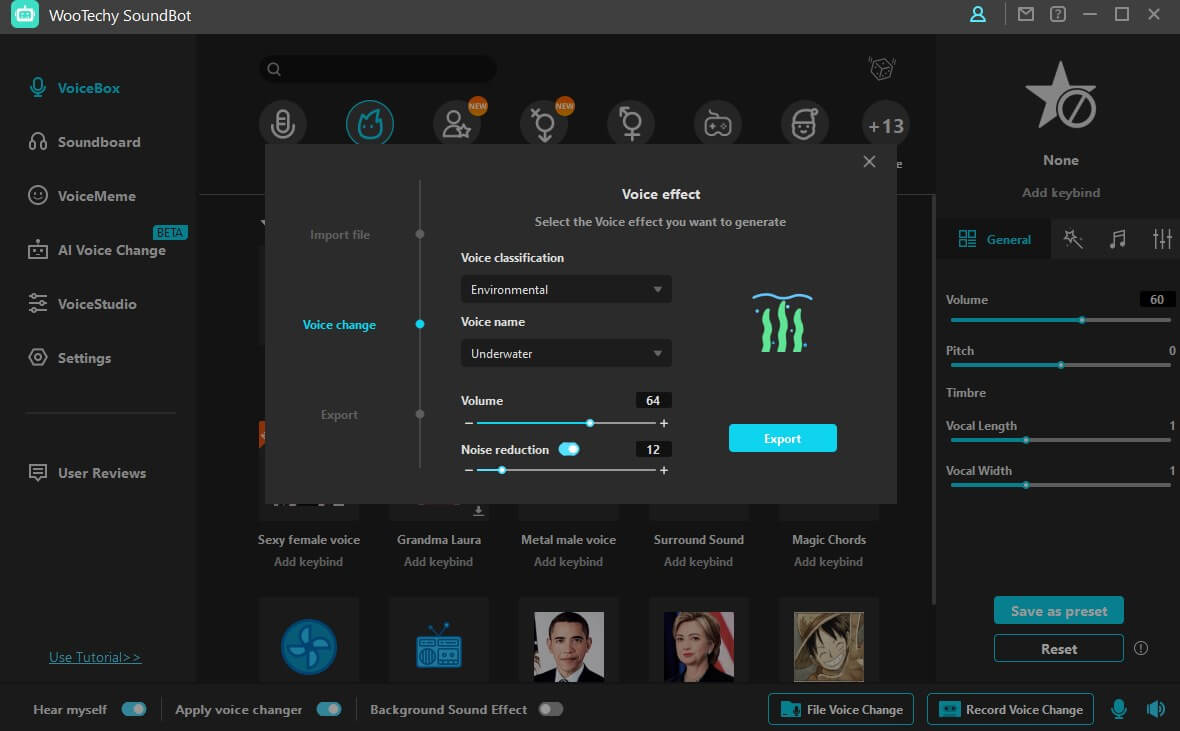This screenshot has height=731, width=1180.
Task: Enable Background Sound Effect toggle
Action: coord(550,709)
